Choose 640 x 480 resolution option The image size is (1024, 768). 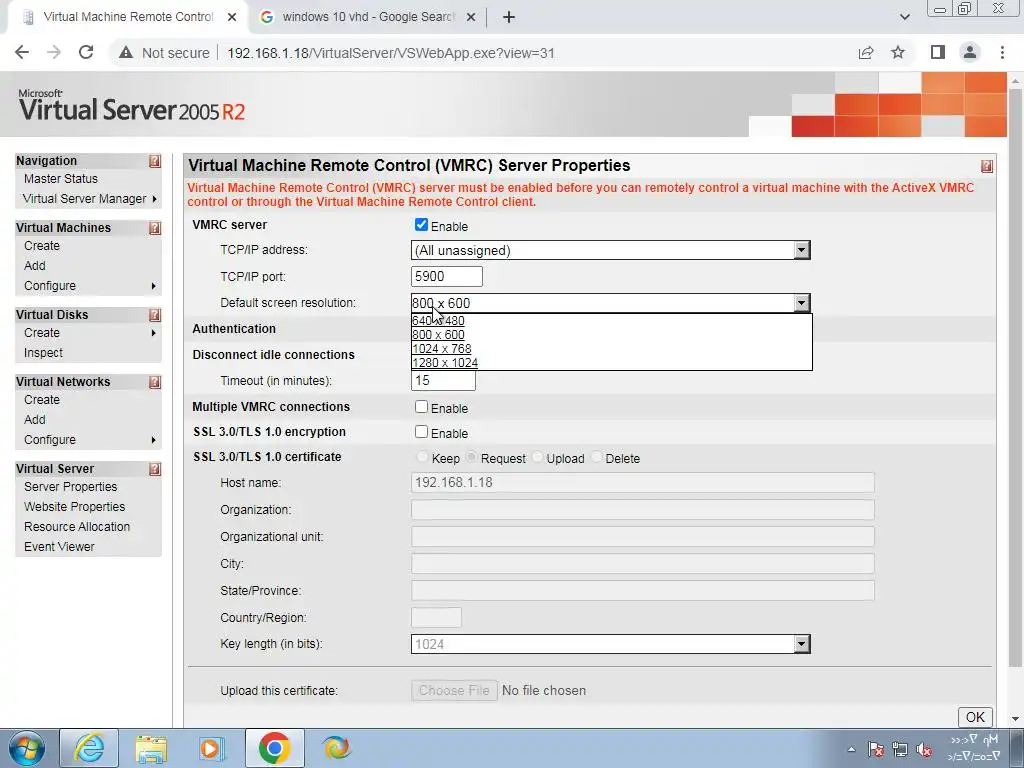(438, 321)
